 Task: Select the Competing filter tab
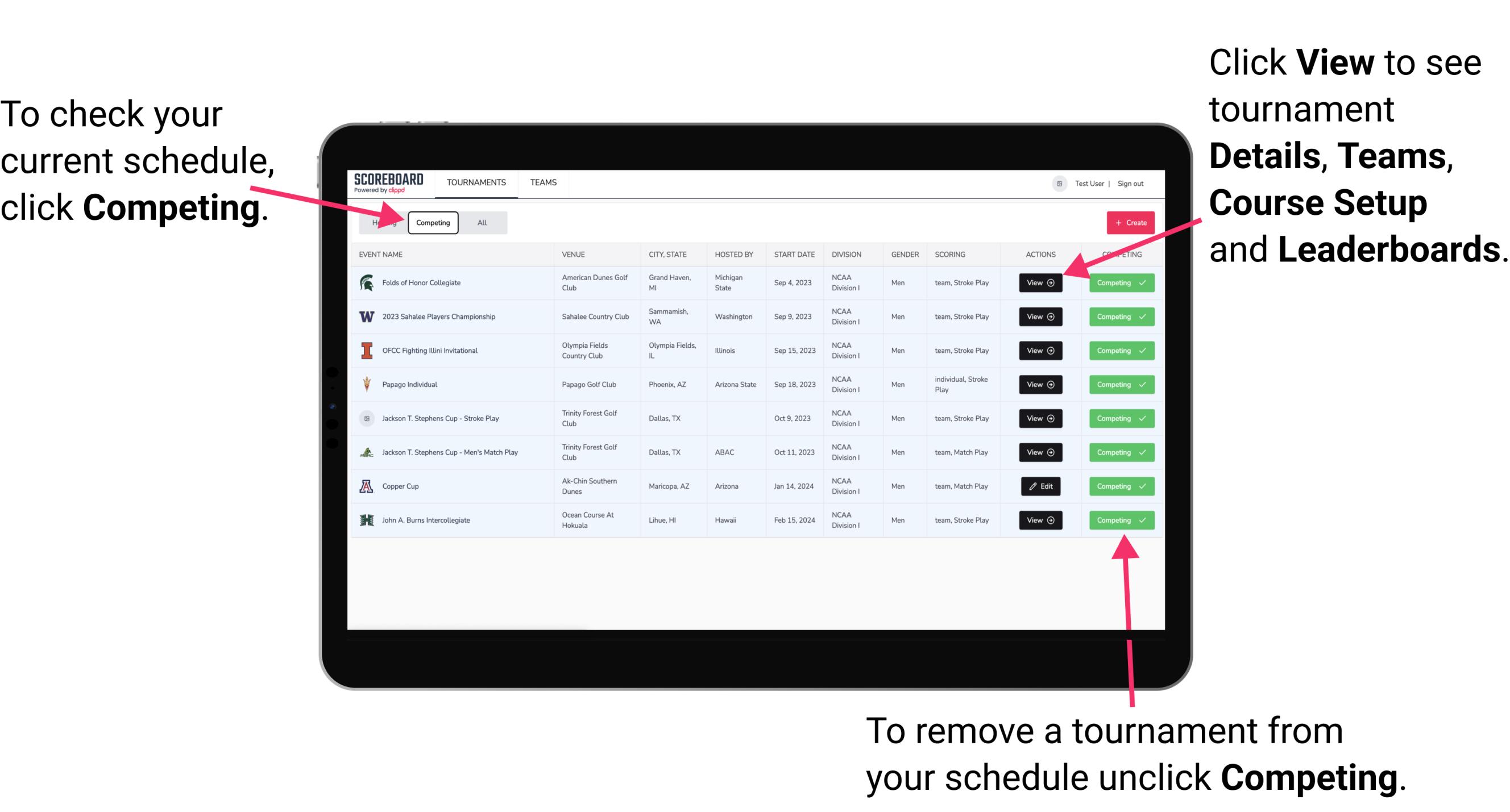point(432,223)
